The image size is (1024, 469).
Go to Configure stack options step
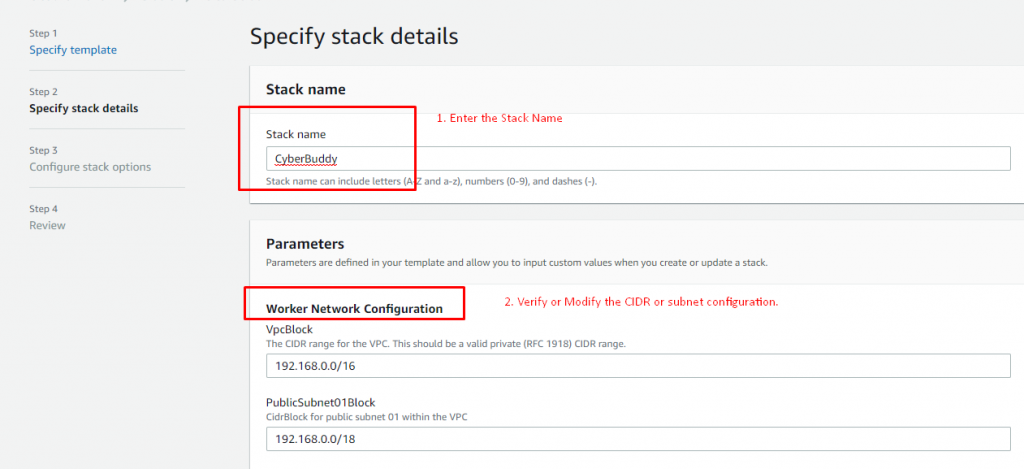tap(90, 167)
